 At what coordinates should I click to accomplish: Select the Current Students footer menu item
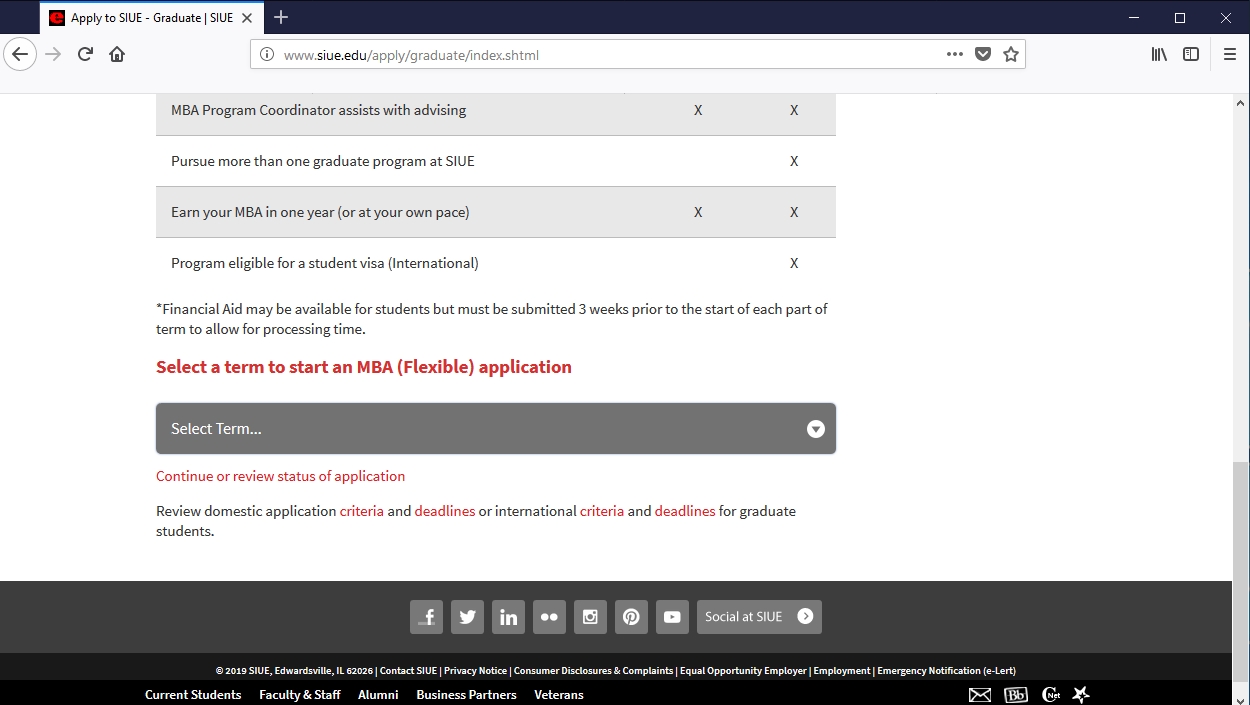point(193,695)
